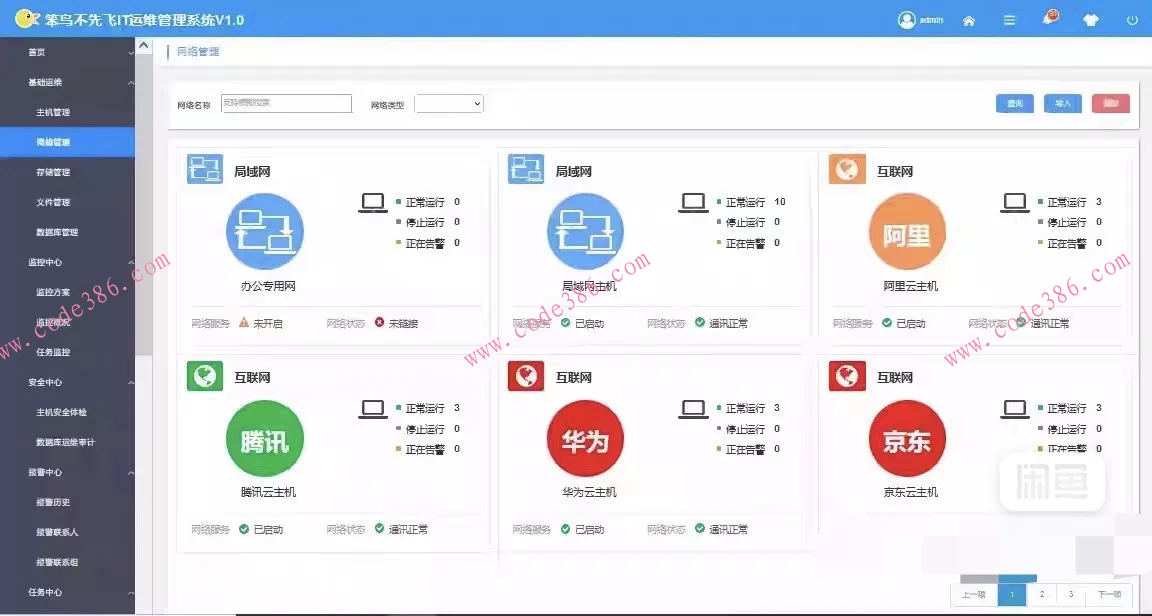Image resolution: width=1152 pixels, height=616 pixels.
Task: Click the LAN network icon on 办公专用网 card
Action: click(204, 169)
